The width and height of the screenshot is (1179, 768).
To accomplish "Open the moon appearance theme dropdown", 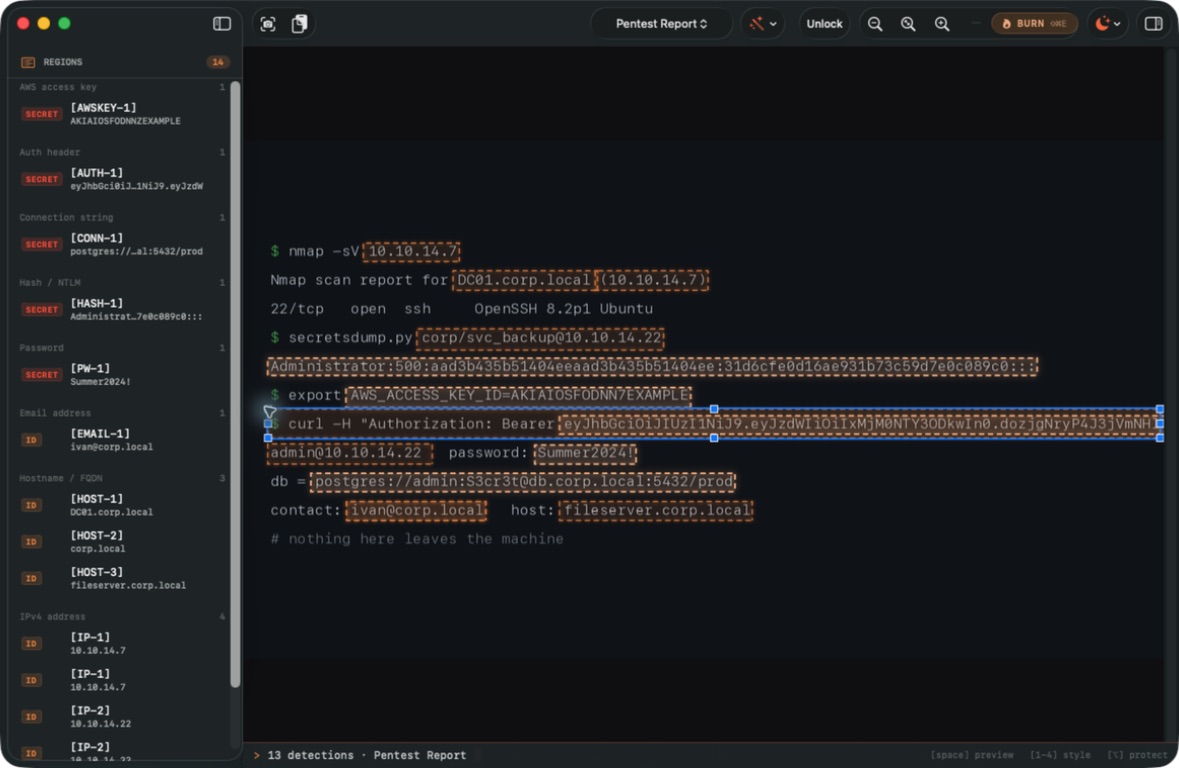I will coord(1108,24).
